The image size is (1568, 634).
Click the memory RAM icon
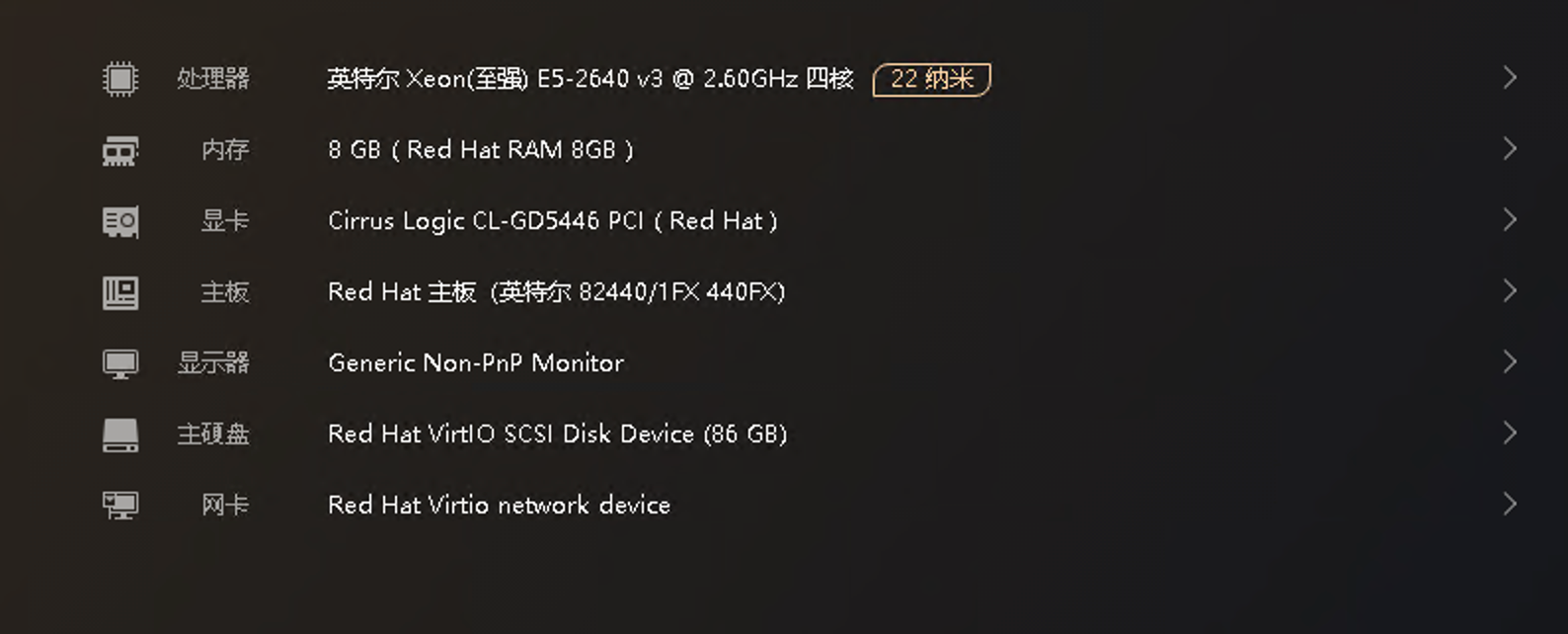point(120,150)
